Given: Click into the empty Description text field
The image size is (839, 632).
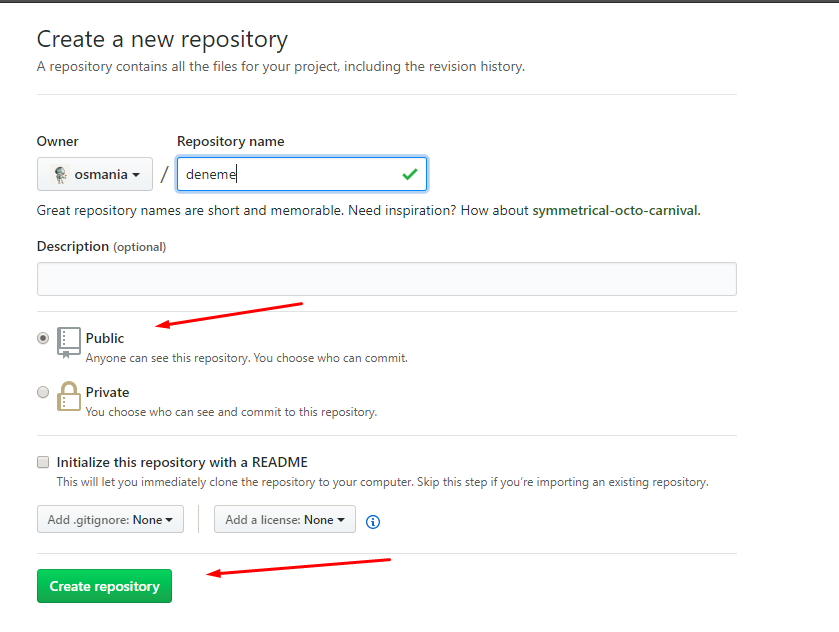Looking at the screenshot, I should point(386,279).
